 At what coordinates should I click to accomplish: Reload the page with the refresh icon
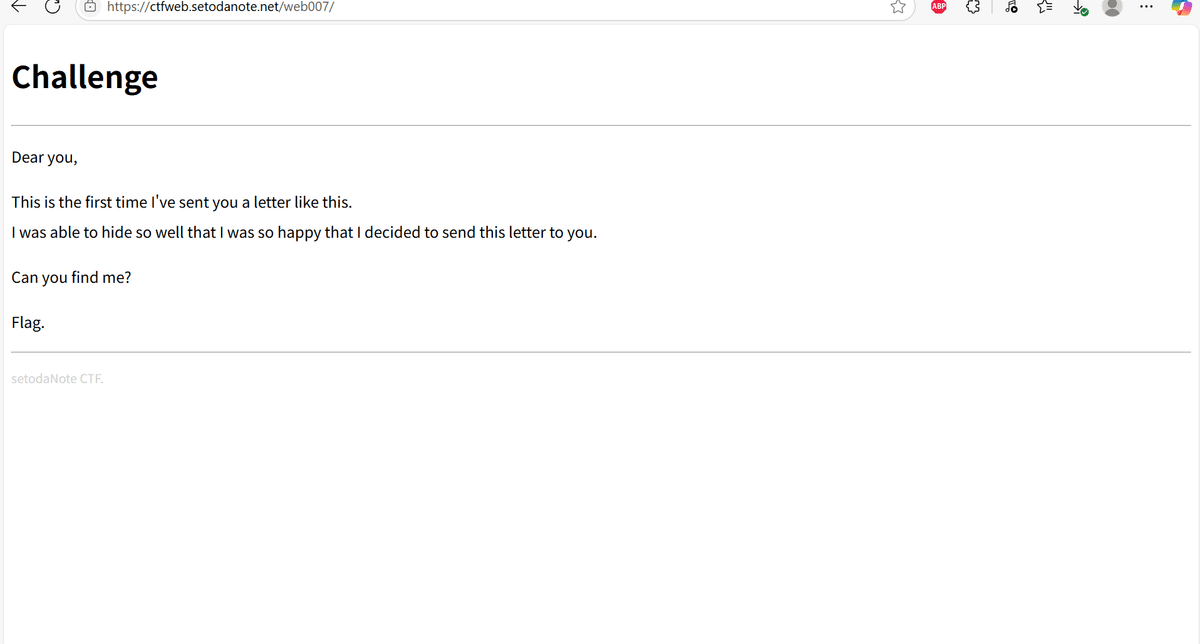[x=54, y=7]
